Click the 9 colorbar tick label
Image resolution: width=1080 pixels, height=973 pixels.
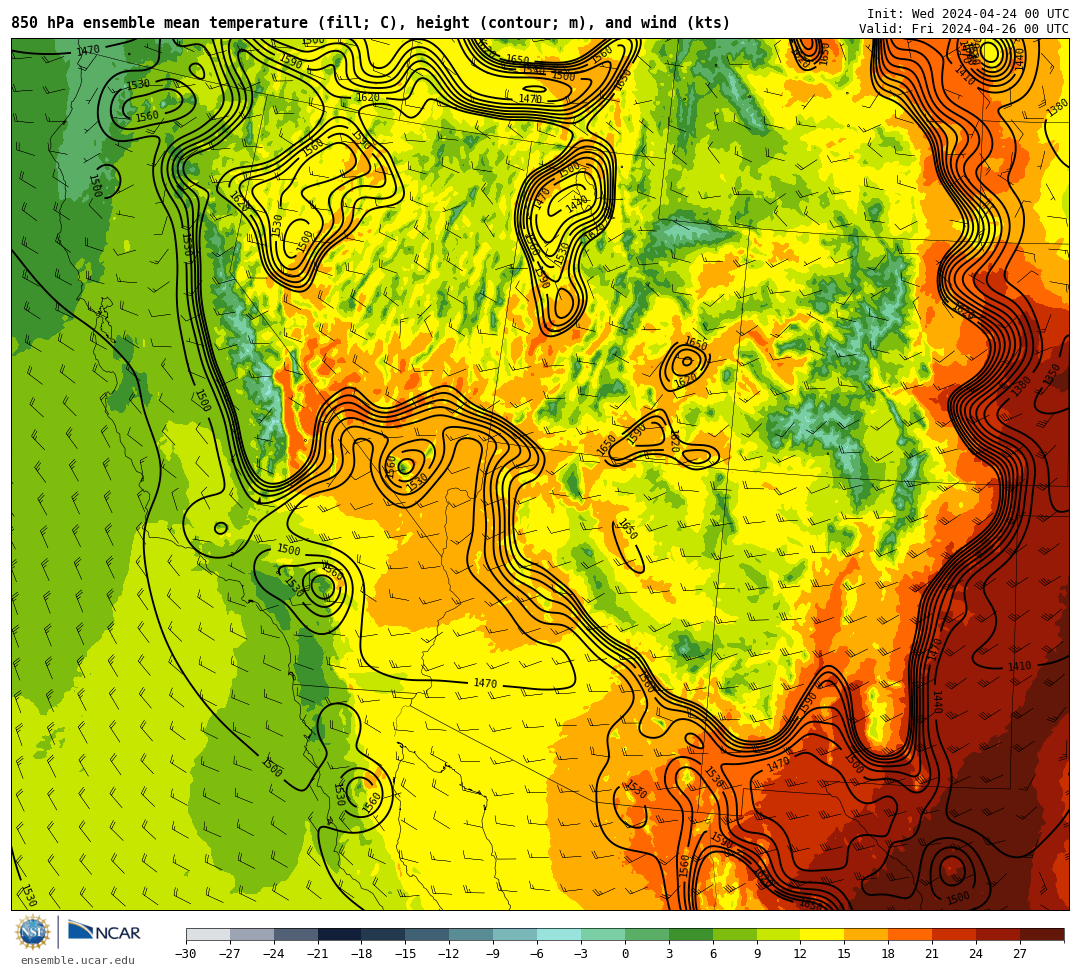[x=757, y=954]
